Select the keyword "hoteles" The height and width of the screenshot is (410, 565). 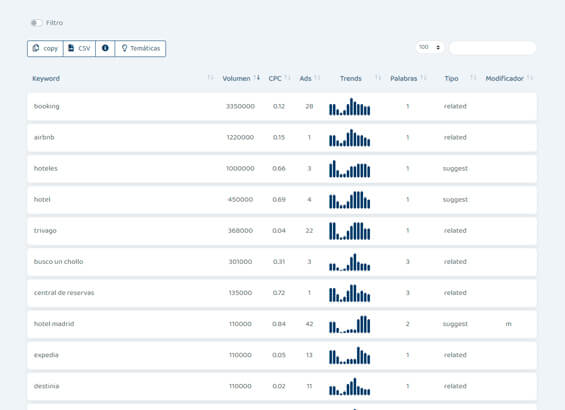point(46,168)
